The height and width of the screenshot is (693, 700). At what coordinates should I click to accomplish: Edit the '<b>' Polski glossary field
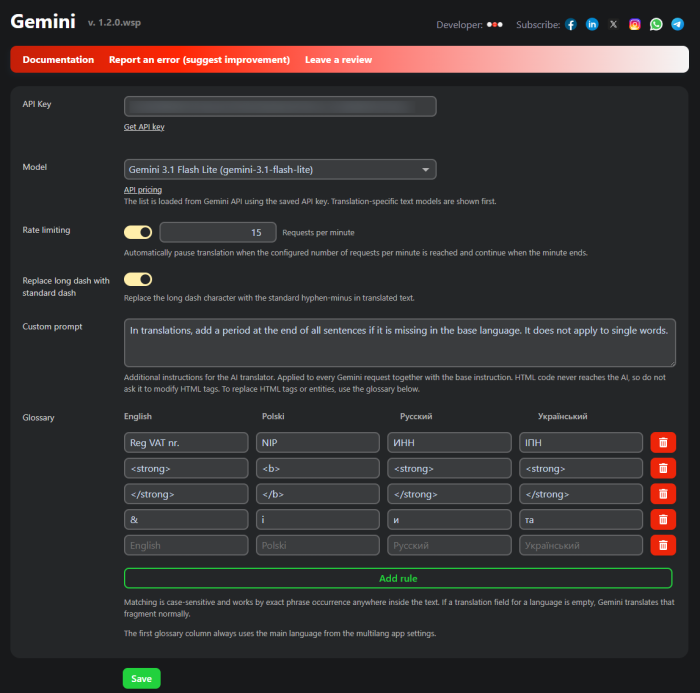[x=318, y=468]
